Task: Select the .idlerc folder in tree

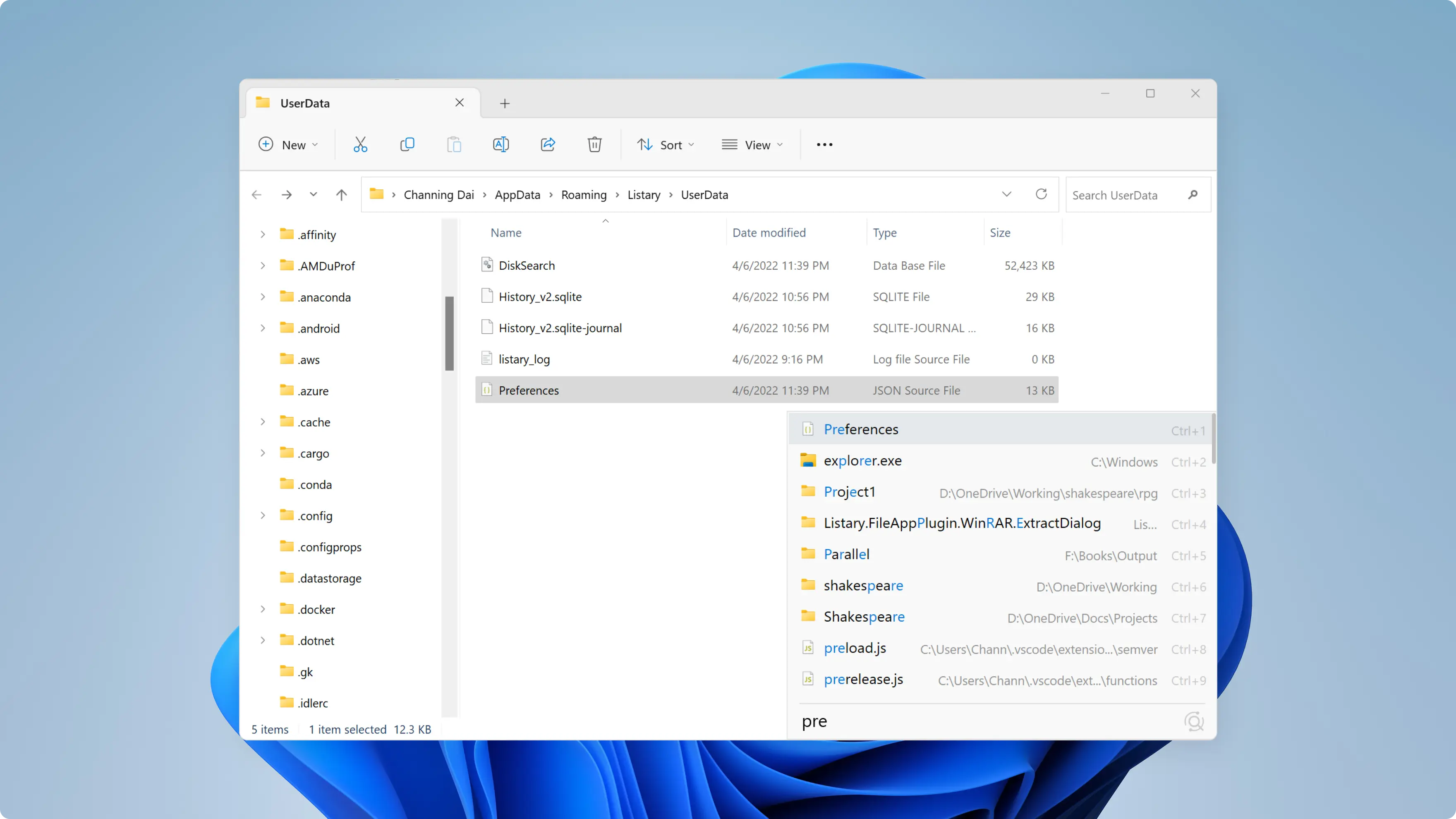Action: pos(304,703)
